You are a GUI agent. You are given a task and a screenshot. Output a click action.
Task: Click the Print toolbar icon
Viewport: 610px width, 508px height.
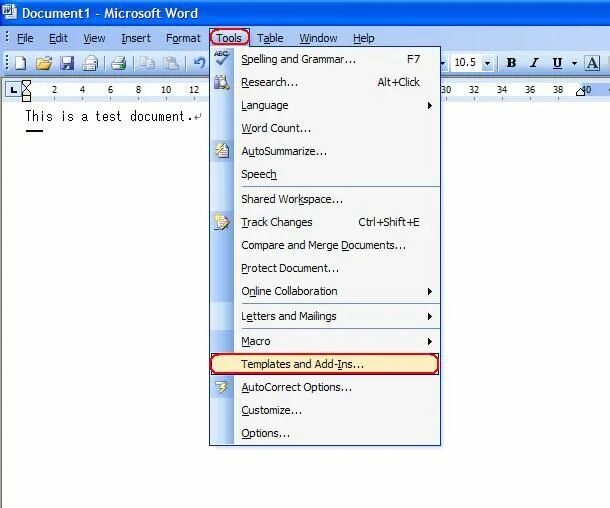click(x=118, y=63)
